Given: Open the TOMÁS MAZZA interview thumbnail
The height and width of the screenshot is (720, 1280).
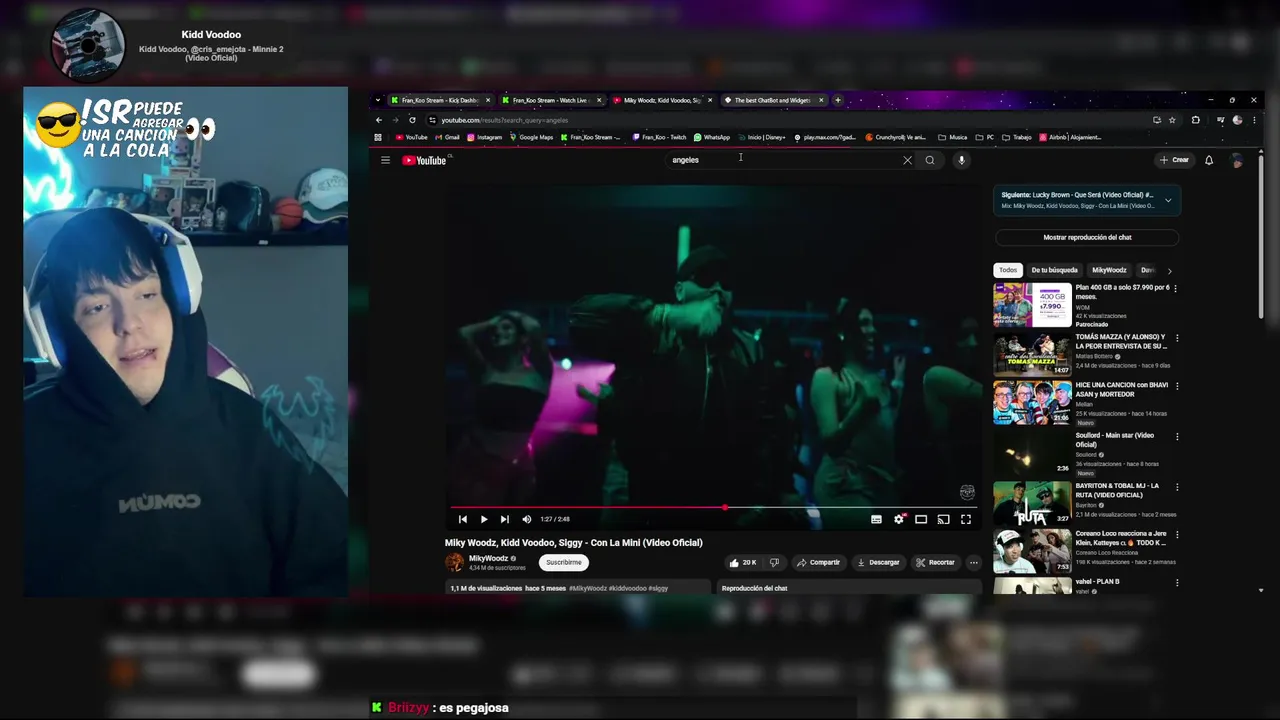Looking at the screenshot, I should [1032, 355].
